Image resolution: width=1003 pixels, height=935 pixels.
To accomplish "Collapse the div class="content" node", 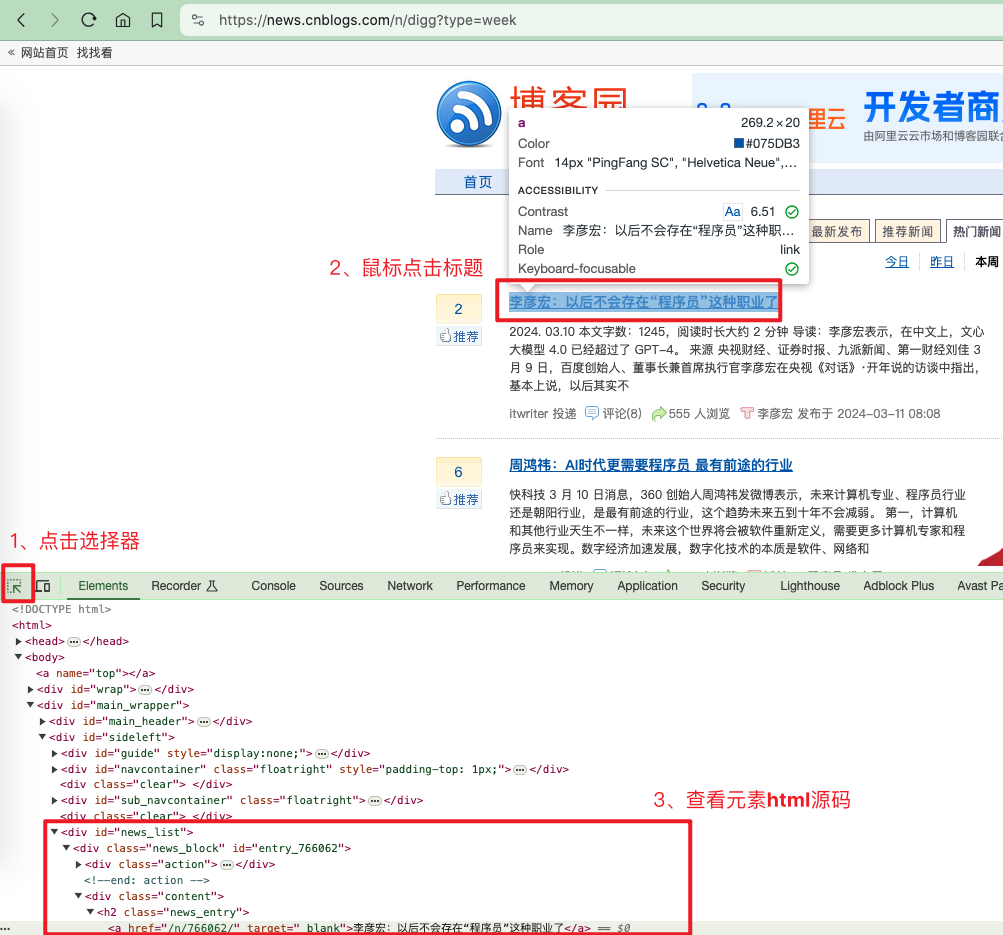I will pyautogui.click(x=78, y=897).
